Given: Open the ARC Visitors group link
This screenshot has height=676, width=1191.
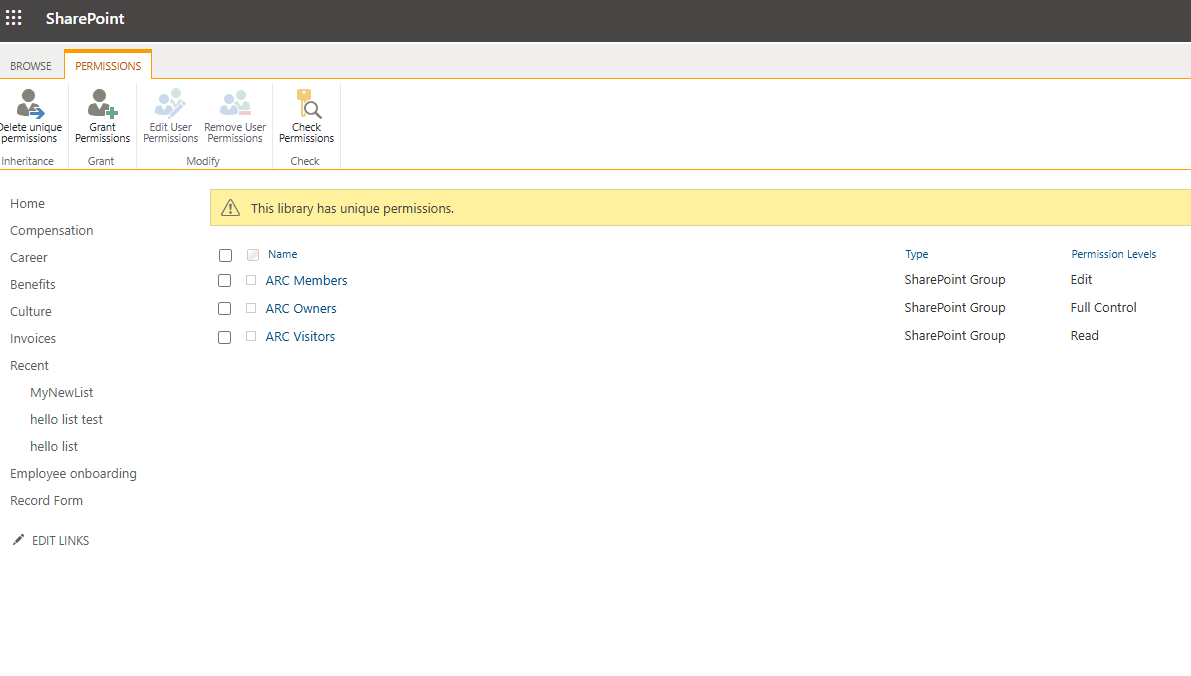Looking at the screenshot, I should (300, 337).
